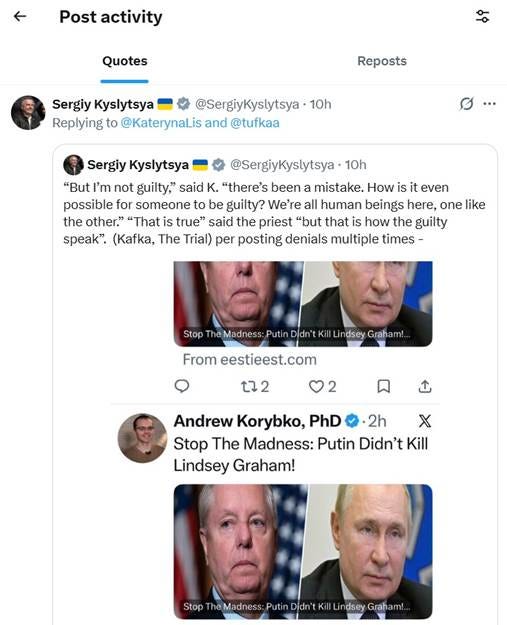Open the @tufkaa mention link

tap(255, 123)
